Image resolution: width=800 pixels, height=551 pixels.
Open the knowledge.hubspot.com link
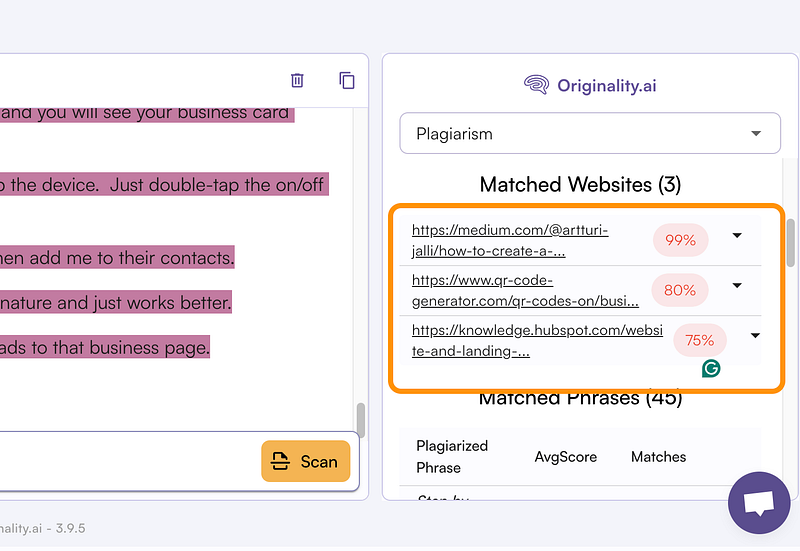coord(537,340)
